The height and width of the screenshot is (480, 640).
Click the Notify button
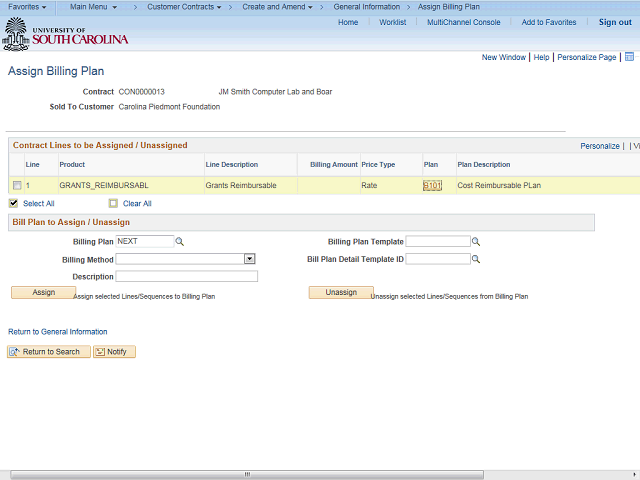tap(114, 352)
